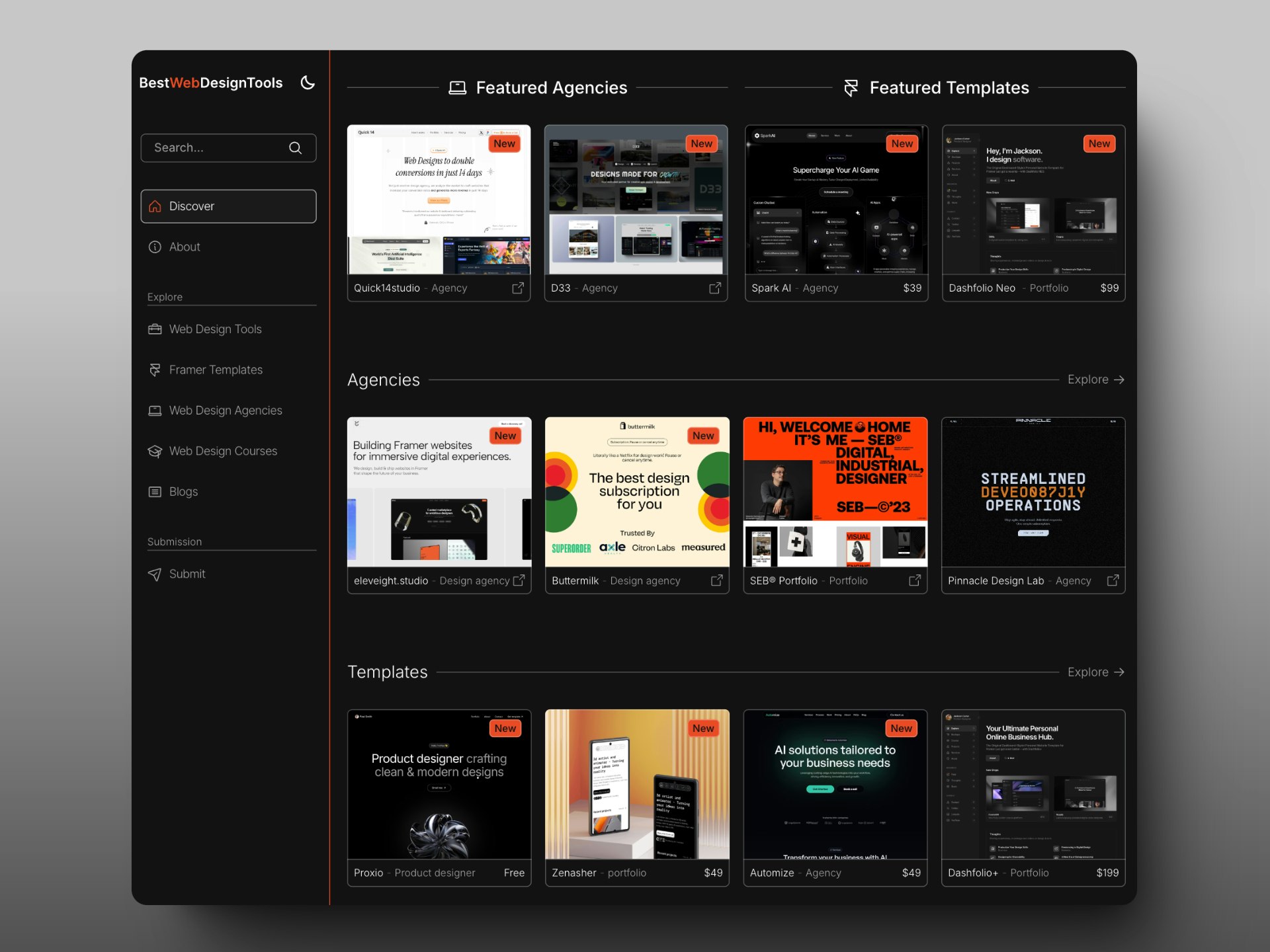
Task: Click the $99 price on Dashfolio Neo
Action: pos(1109,288)
